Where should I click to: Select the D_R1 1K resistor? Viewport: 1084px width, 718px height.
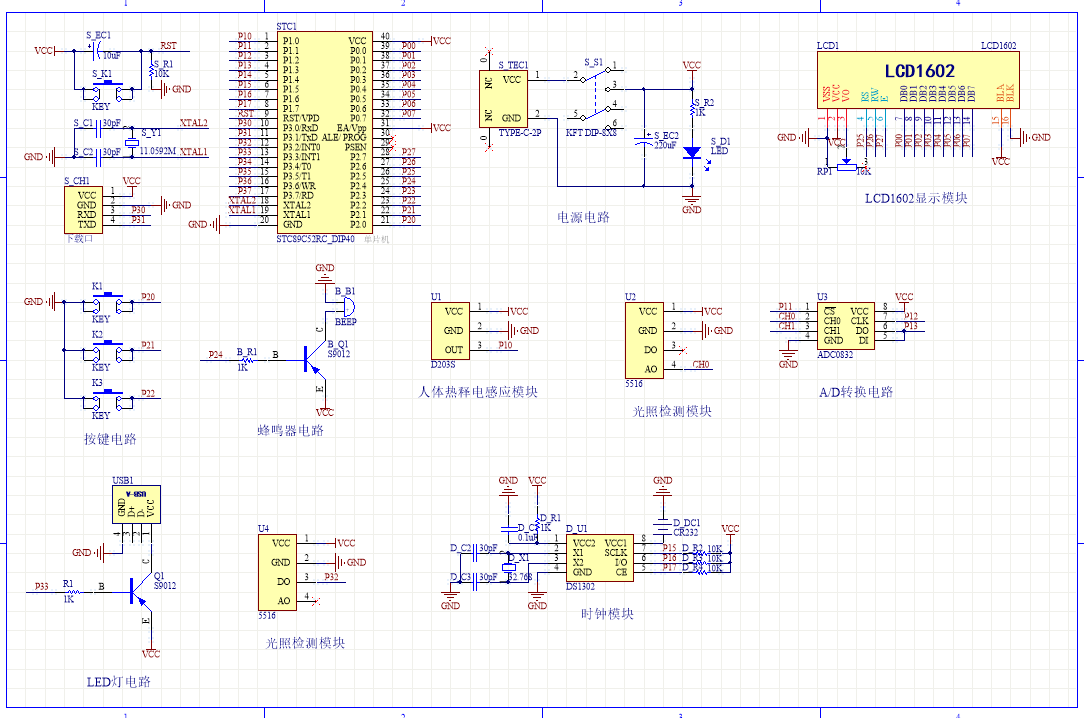537,527
